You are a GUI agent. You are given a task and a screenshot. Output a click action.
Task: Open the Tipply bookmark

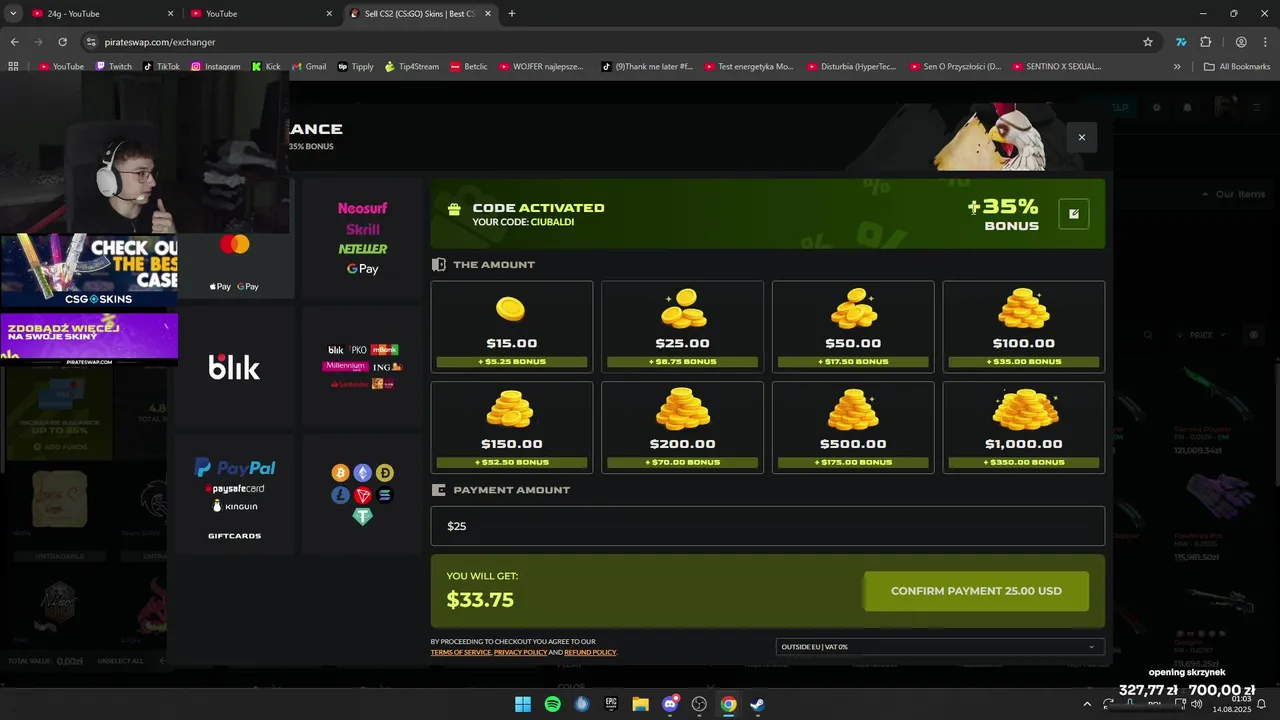click(x=355, y=66)
